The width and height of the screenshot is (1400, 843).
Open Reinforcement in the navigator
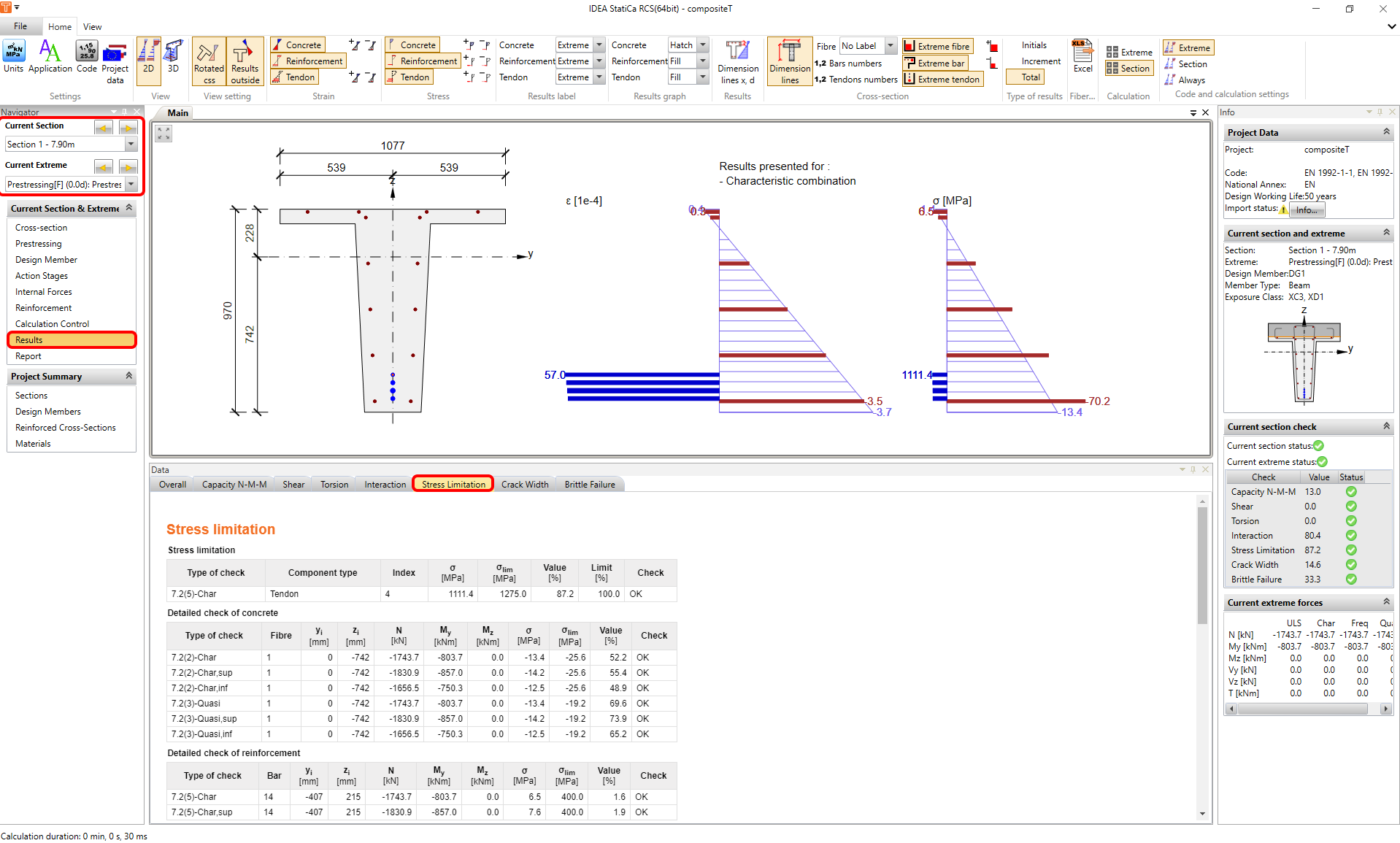coord(43,308)
